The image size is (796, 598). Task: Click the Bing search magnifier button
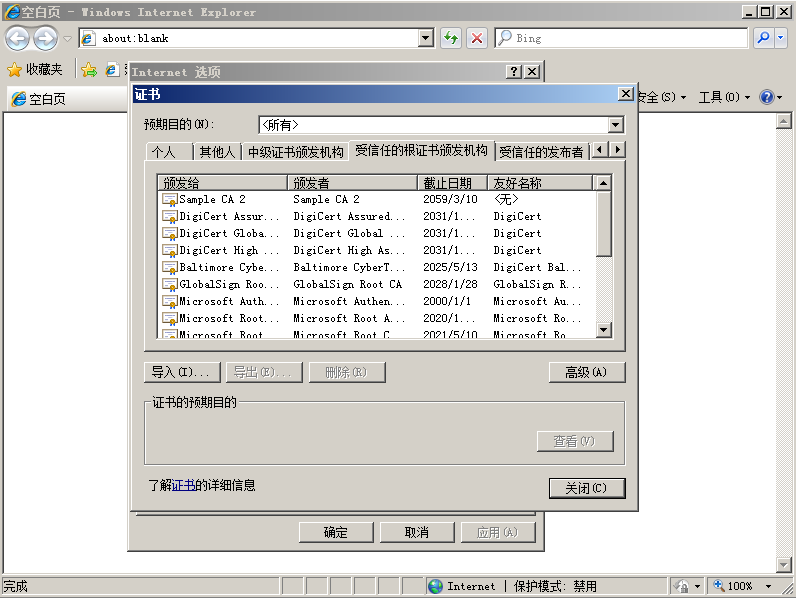point(763,38)
